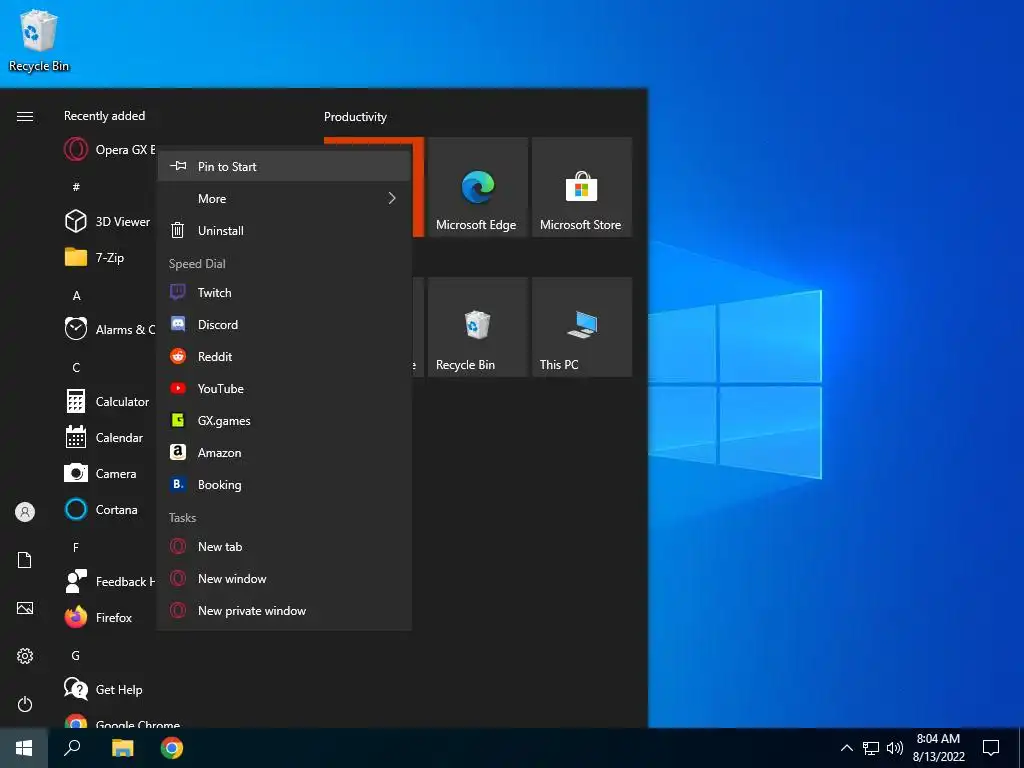Screen dimensions: 1024x768
Task: Open Documents from Start sidebar
Action: (x=25, y=560)
